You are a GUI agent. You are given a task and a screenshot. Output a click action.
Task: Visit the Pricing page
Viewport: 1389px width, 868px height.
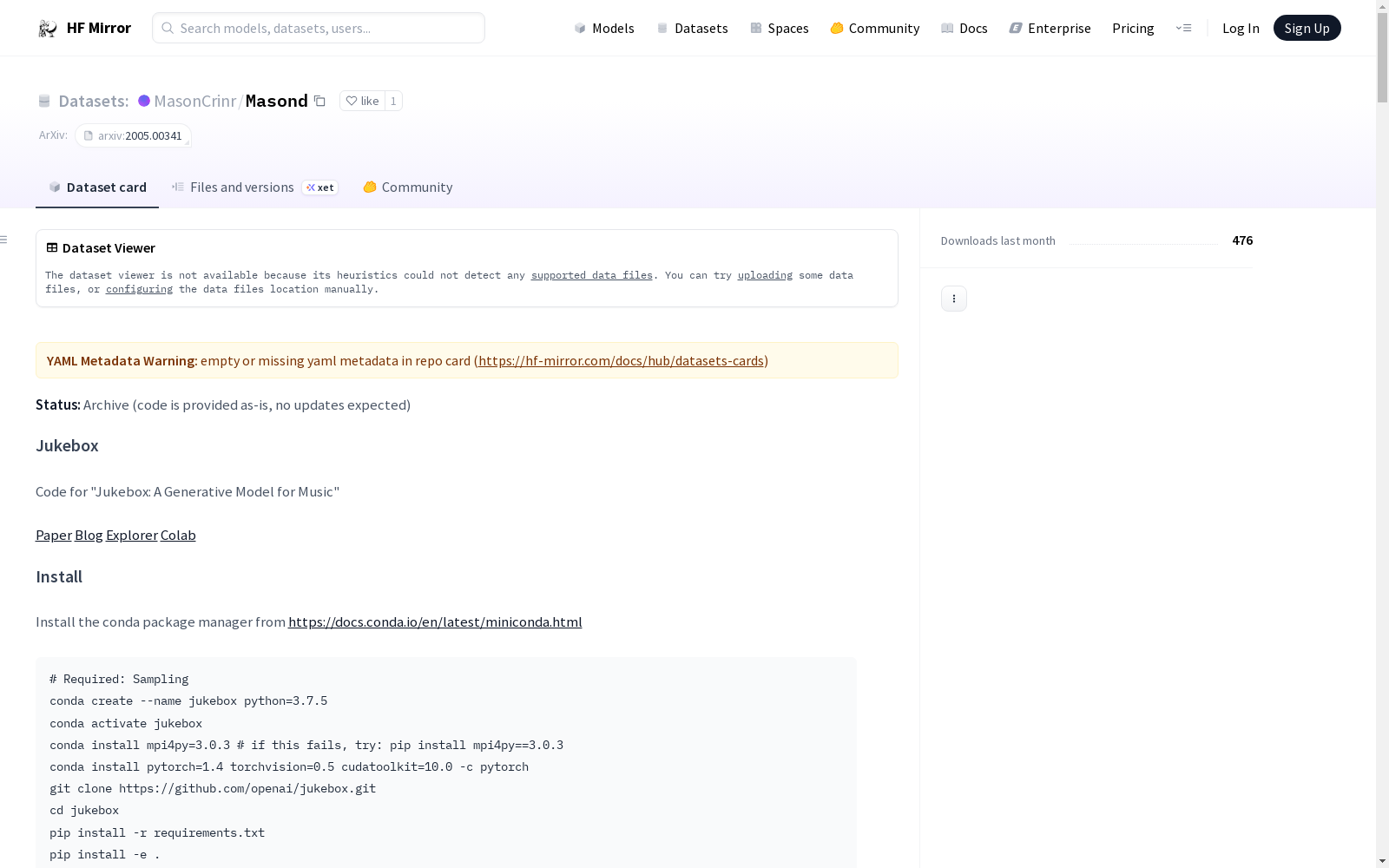tap(1133, 28)
